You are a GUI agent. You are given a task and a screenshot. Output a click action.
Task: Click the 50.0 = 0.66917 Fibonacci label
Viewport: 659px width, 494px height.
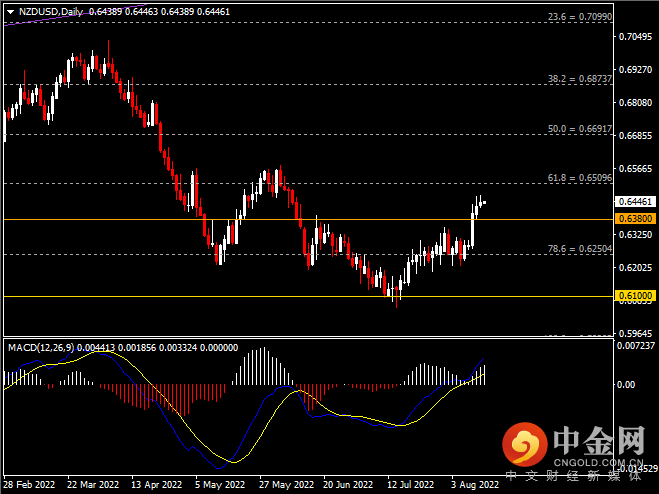coord(580,129)
